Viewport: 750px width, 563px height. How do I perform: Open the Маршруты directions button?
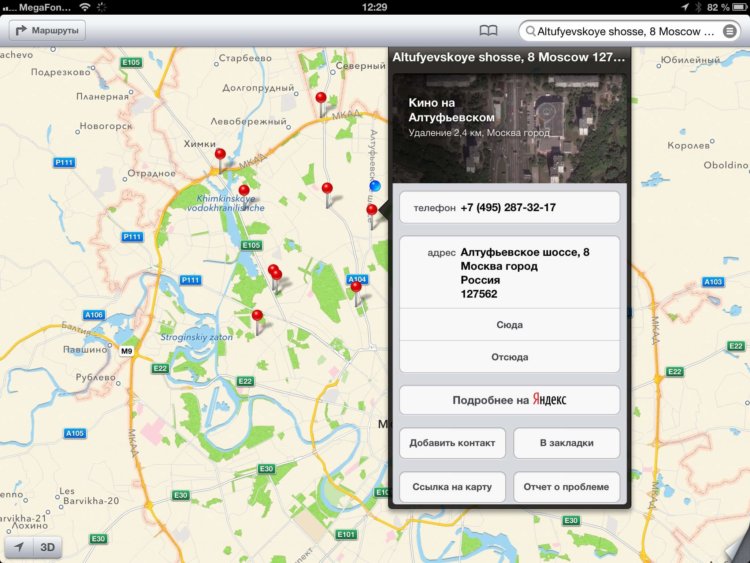(47, 30)
